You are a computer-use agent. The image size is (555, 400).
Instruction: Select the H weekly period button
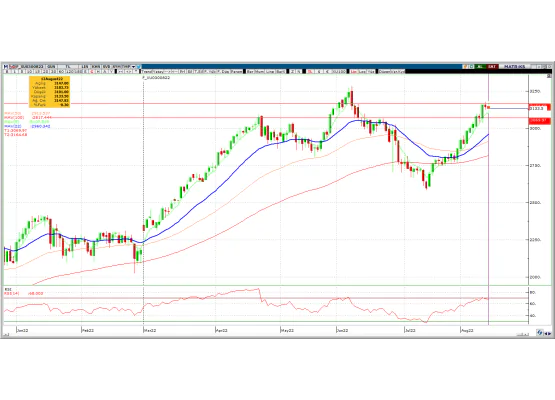pyautogui.click(x=98, y=71)
